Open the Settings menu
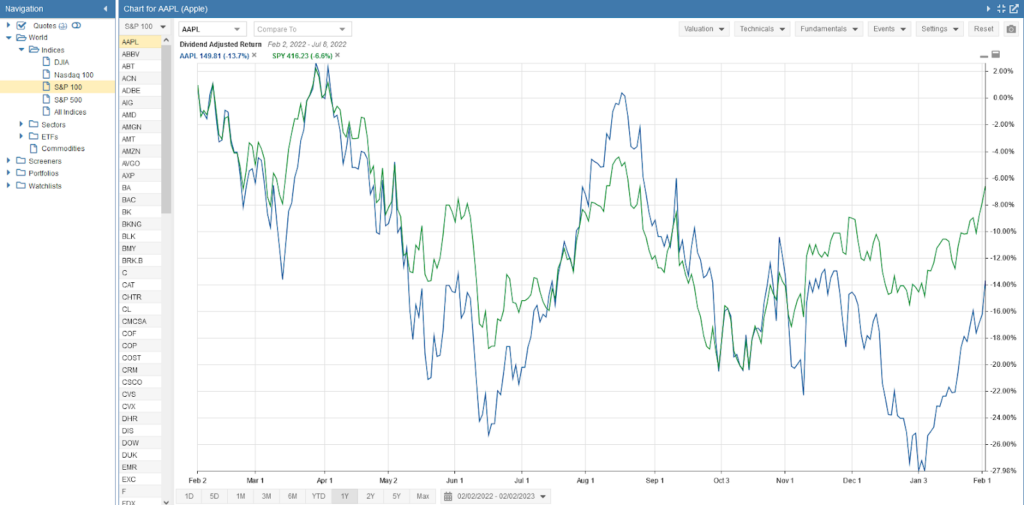1024x505 pixels. tap(940, 29)
